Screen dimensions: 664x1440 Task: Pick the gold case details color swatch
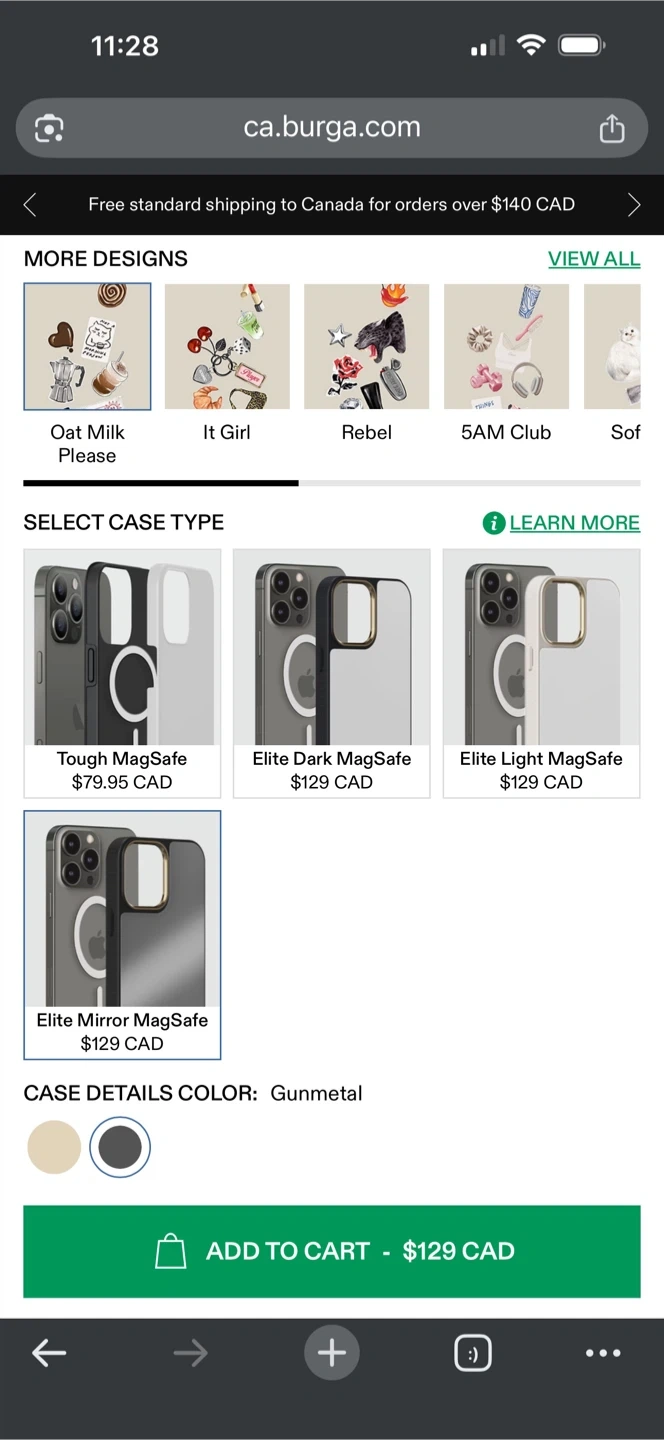54,1146
